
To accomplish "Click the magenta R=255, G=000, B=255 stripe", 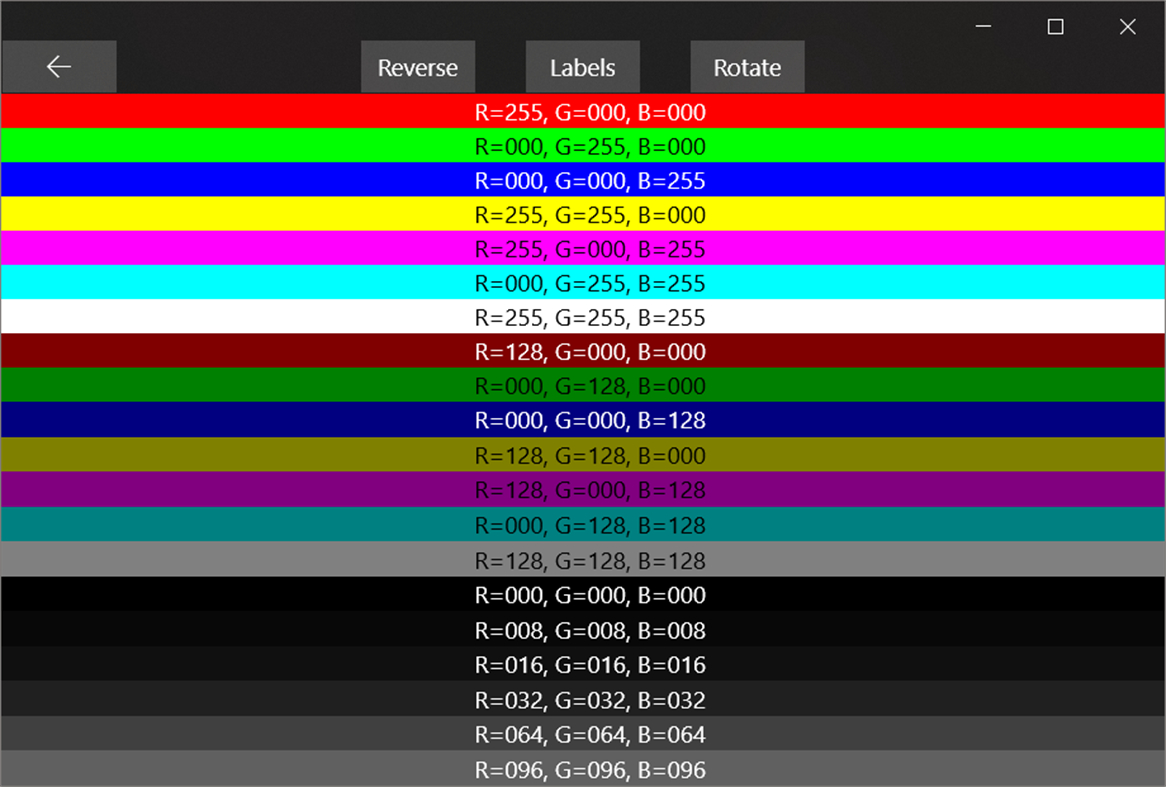I will click(x=583, y=250).
